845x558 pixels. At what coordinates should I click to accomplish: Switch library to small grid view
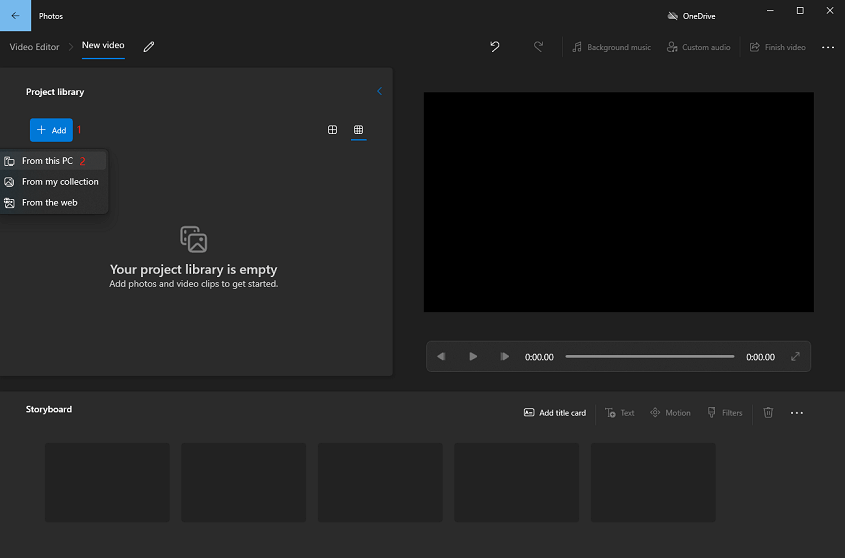click(358, 130)
